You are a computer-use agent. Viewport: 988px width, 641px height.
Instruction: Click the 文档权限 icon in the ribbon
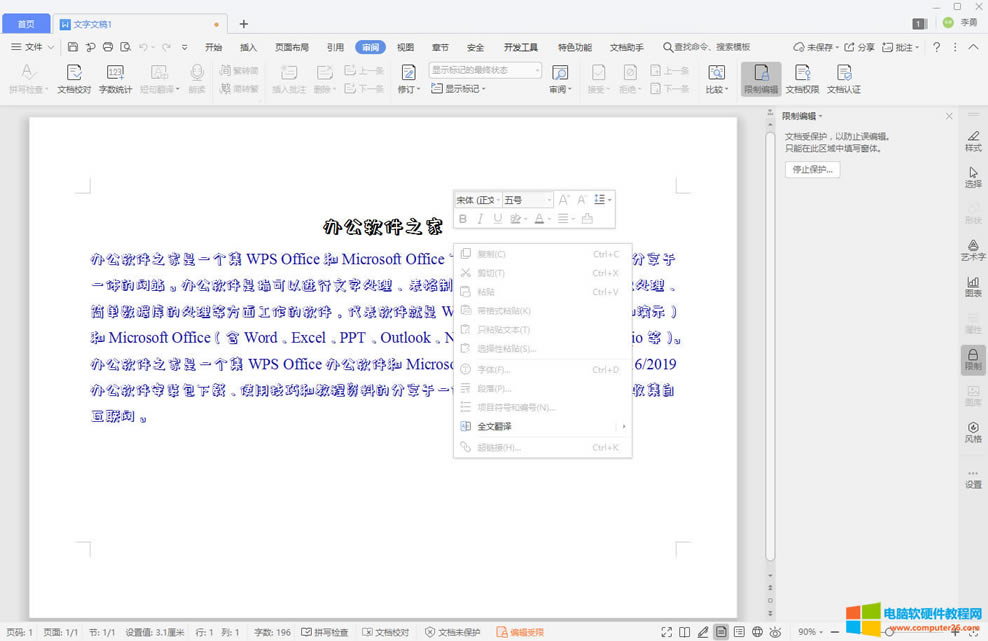tap(802, 78)
